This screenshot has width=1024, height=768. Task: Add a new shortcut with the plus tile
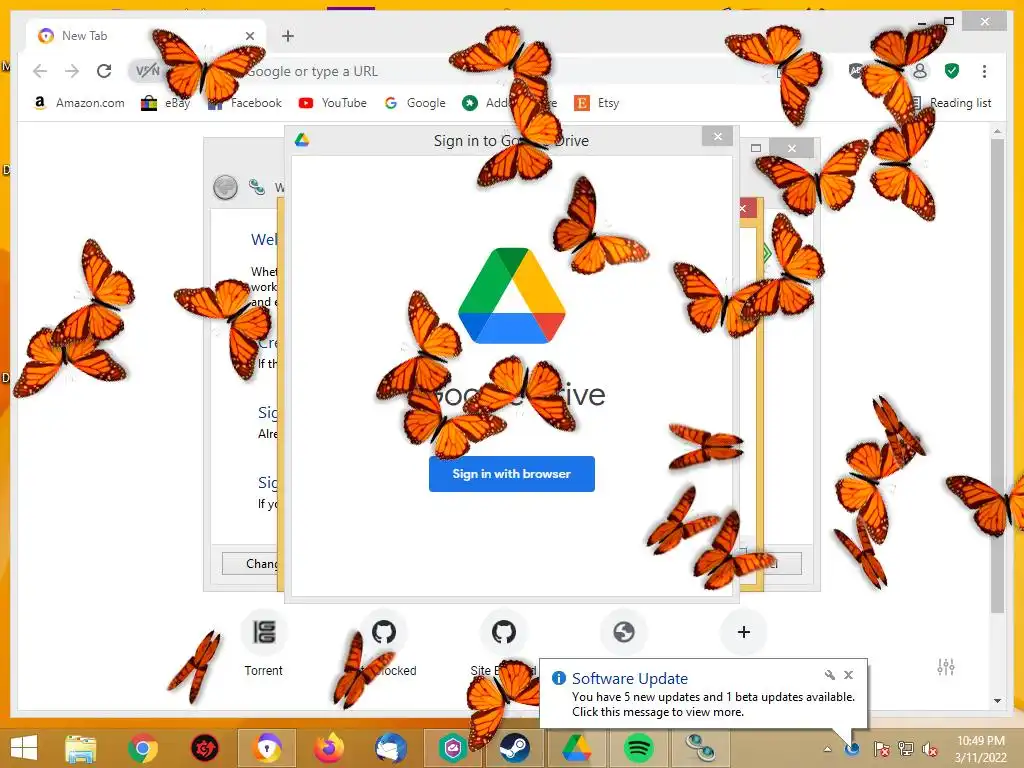click(743, 632)
